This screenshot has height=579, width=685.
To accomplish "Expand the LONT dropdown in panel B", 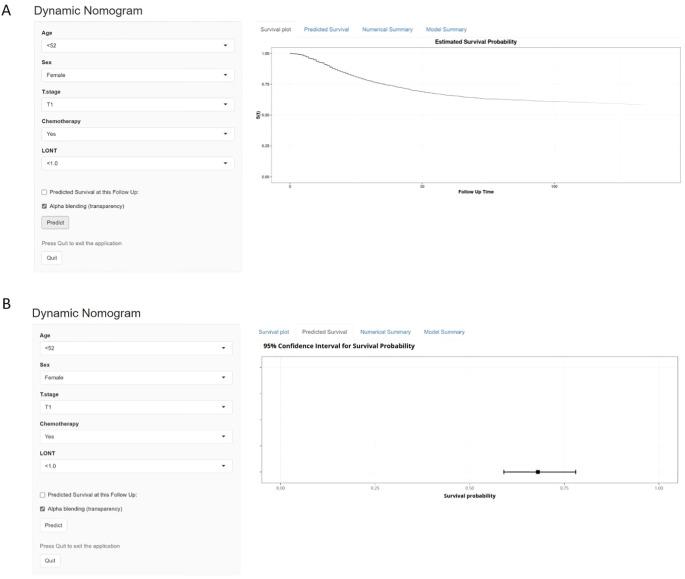I will pyautogui.click(x=136, y=466).
